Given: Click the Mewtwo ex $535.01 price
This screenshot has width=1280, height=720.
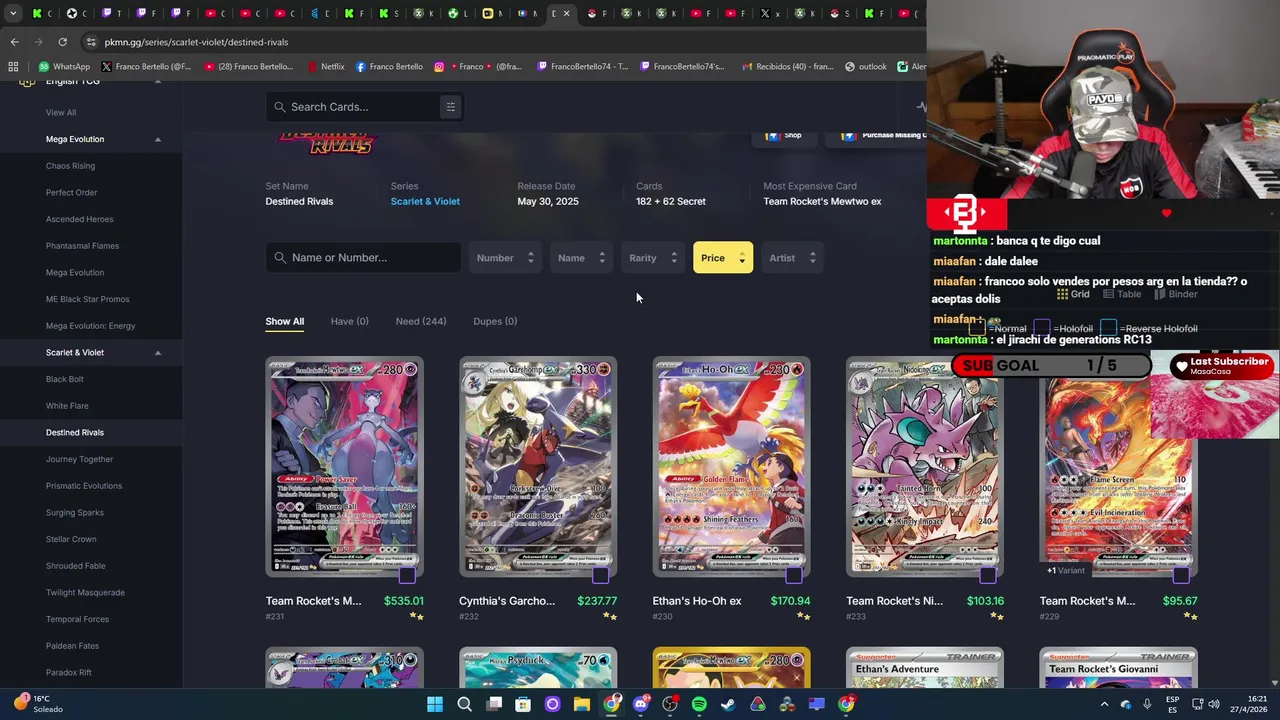Looking at the screenshot, I should tap(403, 601).
